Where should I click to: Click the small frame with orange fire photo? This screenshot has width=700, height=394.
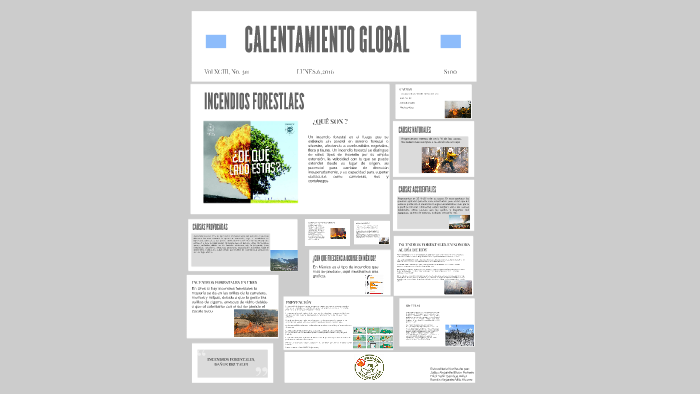327,232
